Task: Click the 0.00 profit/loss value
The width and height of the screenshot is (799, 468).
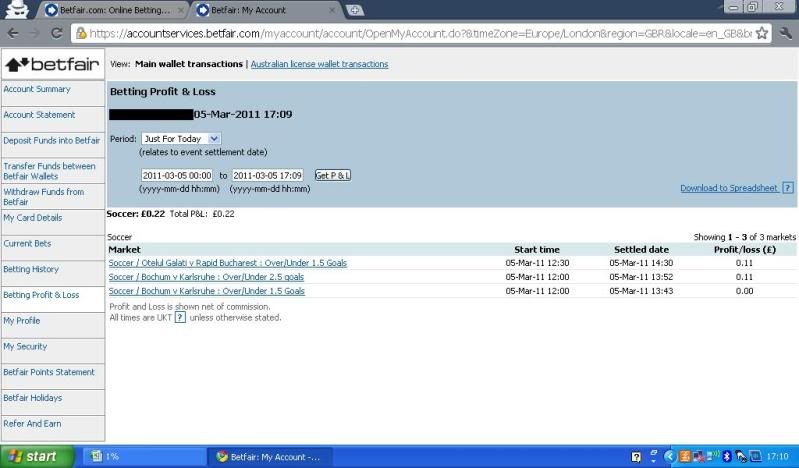Action: point(744,291)
